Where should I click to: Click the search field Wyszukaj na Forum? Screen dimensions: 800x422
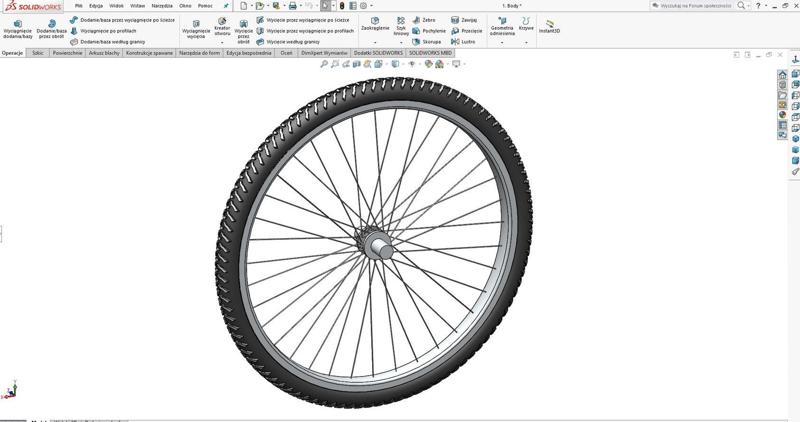pyautogui.click(x=691, y=6)
